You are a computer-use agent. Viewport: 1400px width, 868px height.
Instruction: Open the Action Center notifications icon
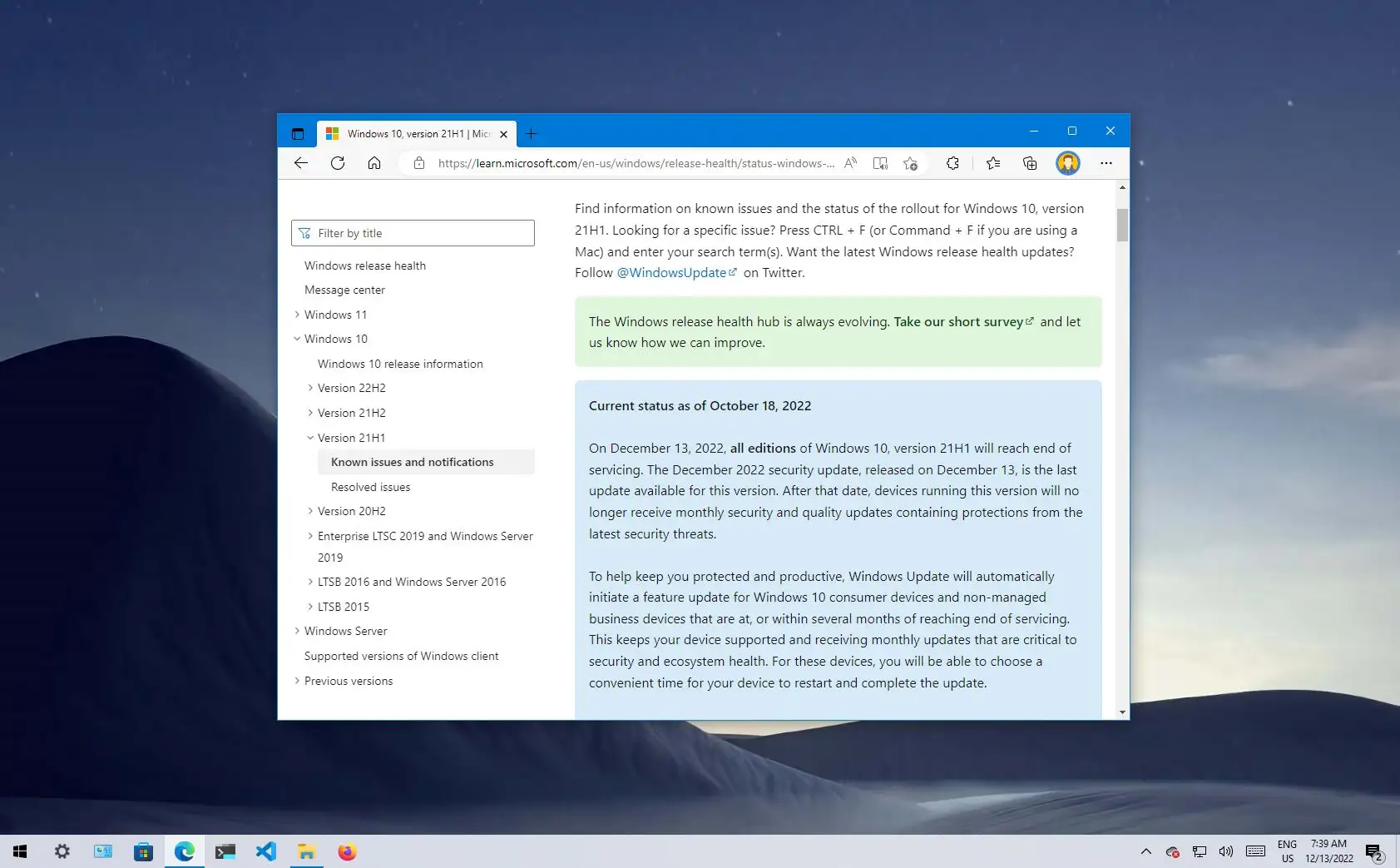coord(1374,852)
